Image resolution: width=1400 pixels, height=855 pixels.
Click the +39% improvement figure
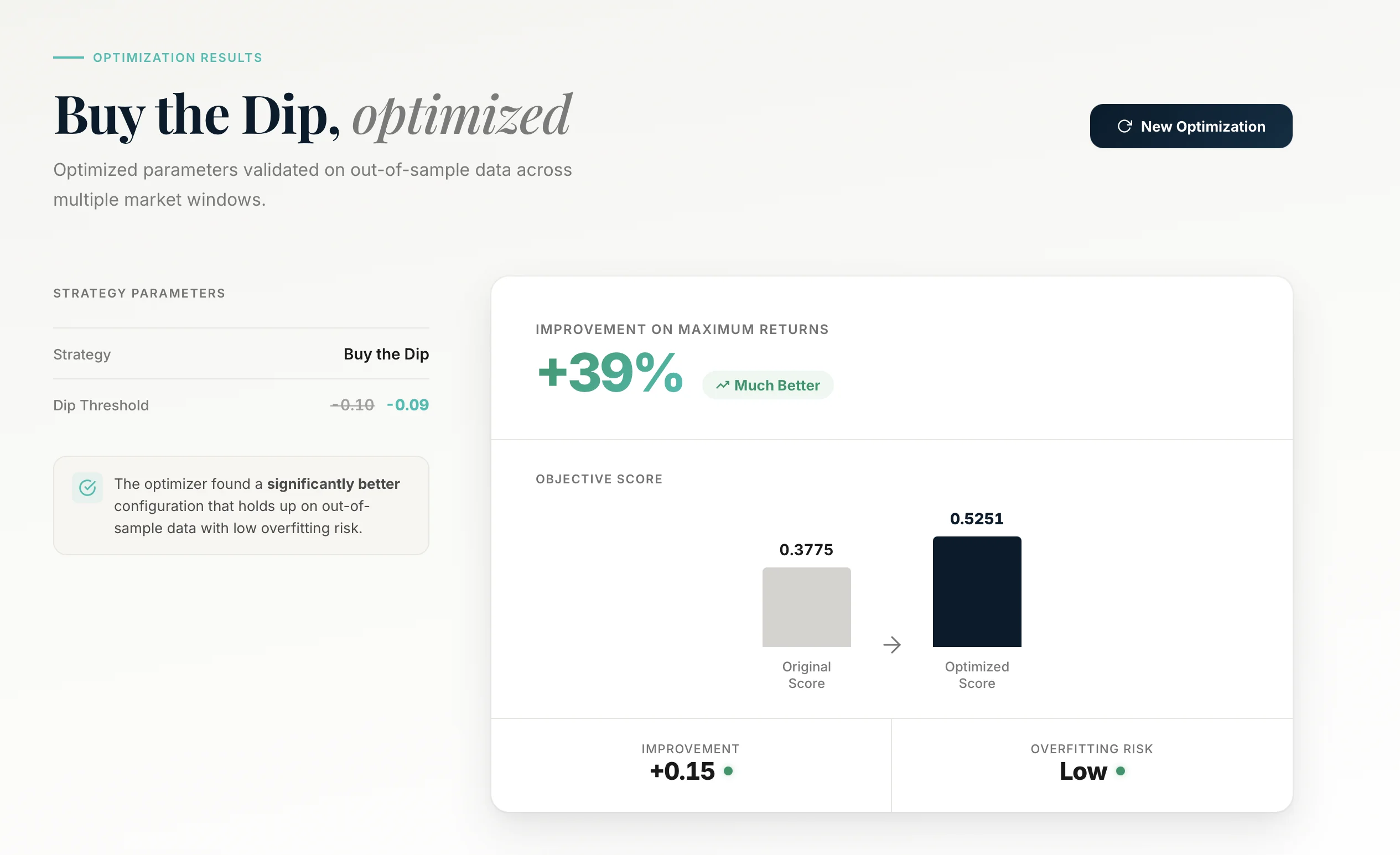pos(610,373)
